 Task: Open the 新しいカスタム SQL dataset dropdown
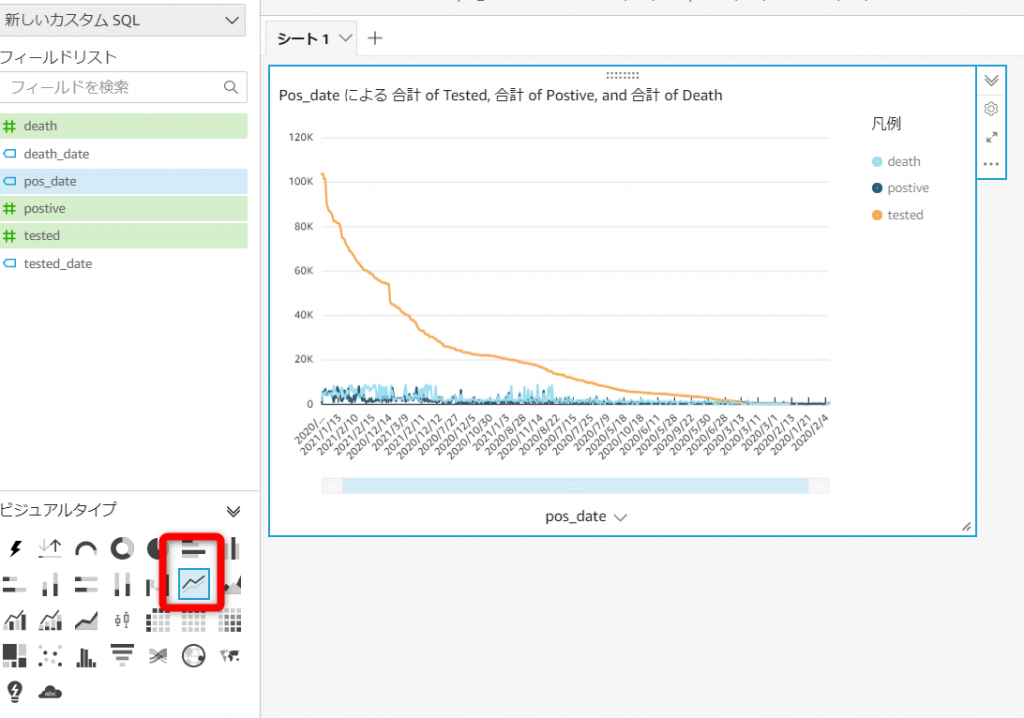pyautogui.click(x=123, y=20)
